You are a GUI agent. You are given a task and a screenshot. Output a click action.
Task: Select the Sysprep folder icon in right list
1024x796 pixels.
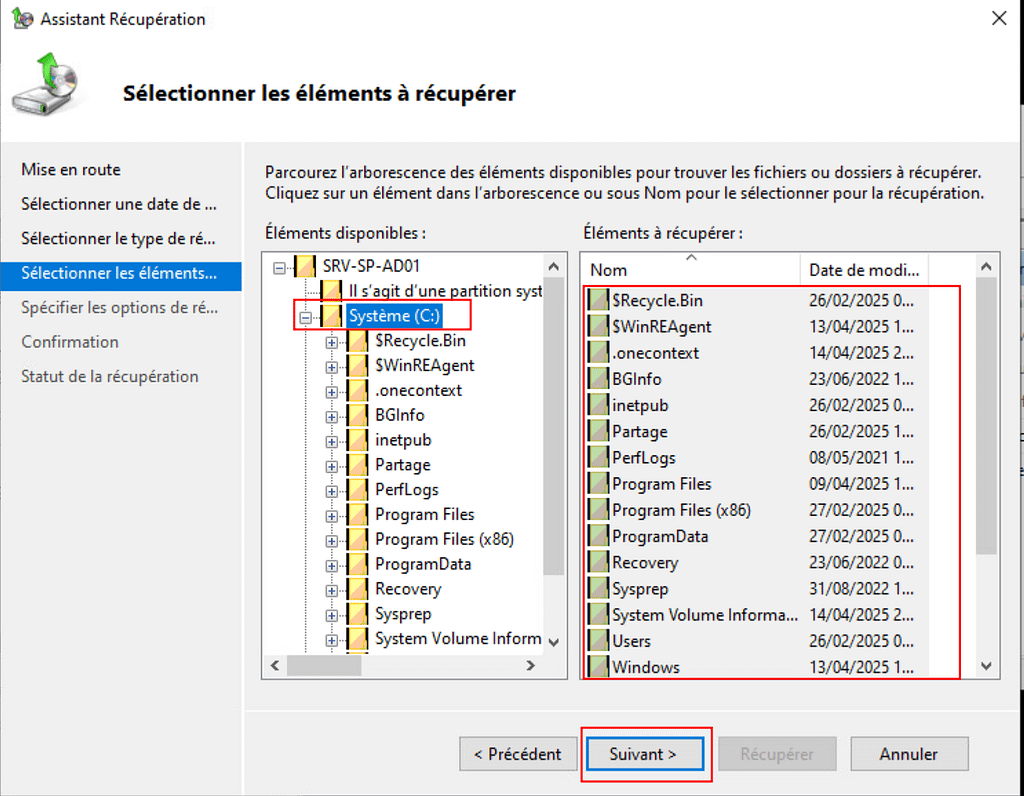click(x=598, y=589)
